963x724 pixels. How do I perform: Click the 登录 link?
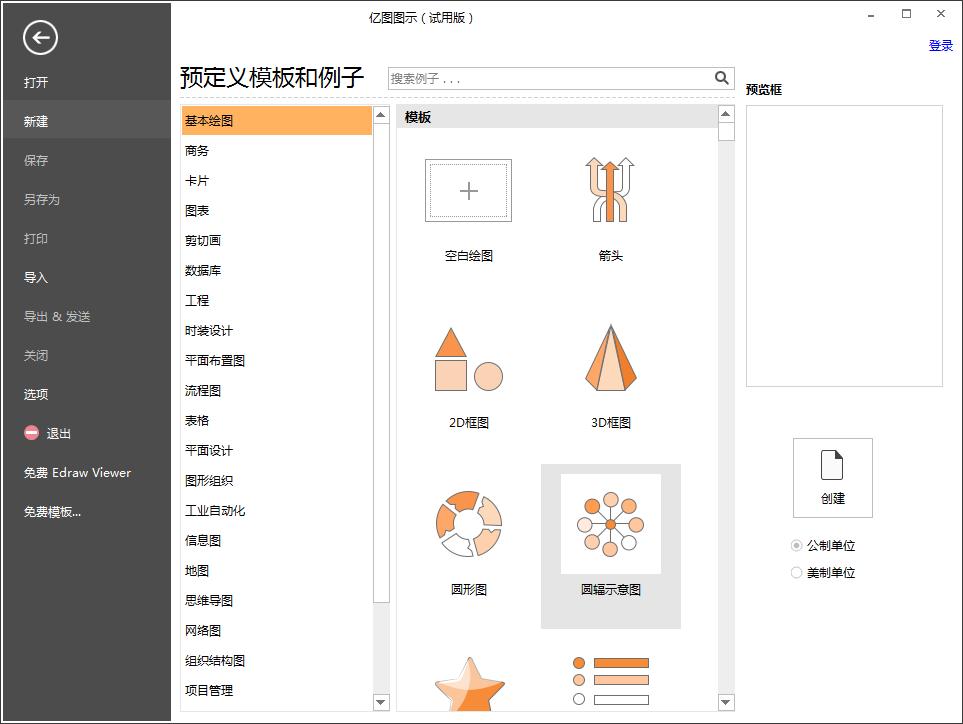[940, 46]
